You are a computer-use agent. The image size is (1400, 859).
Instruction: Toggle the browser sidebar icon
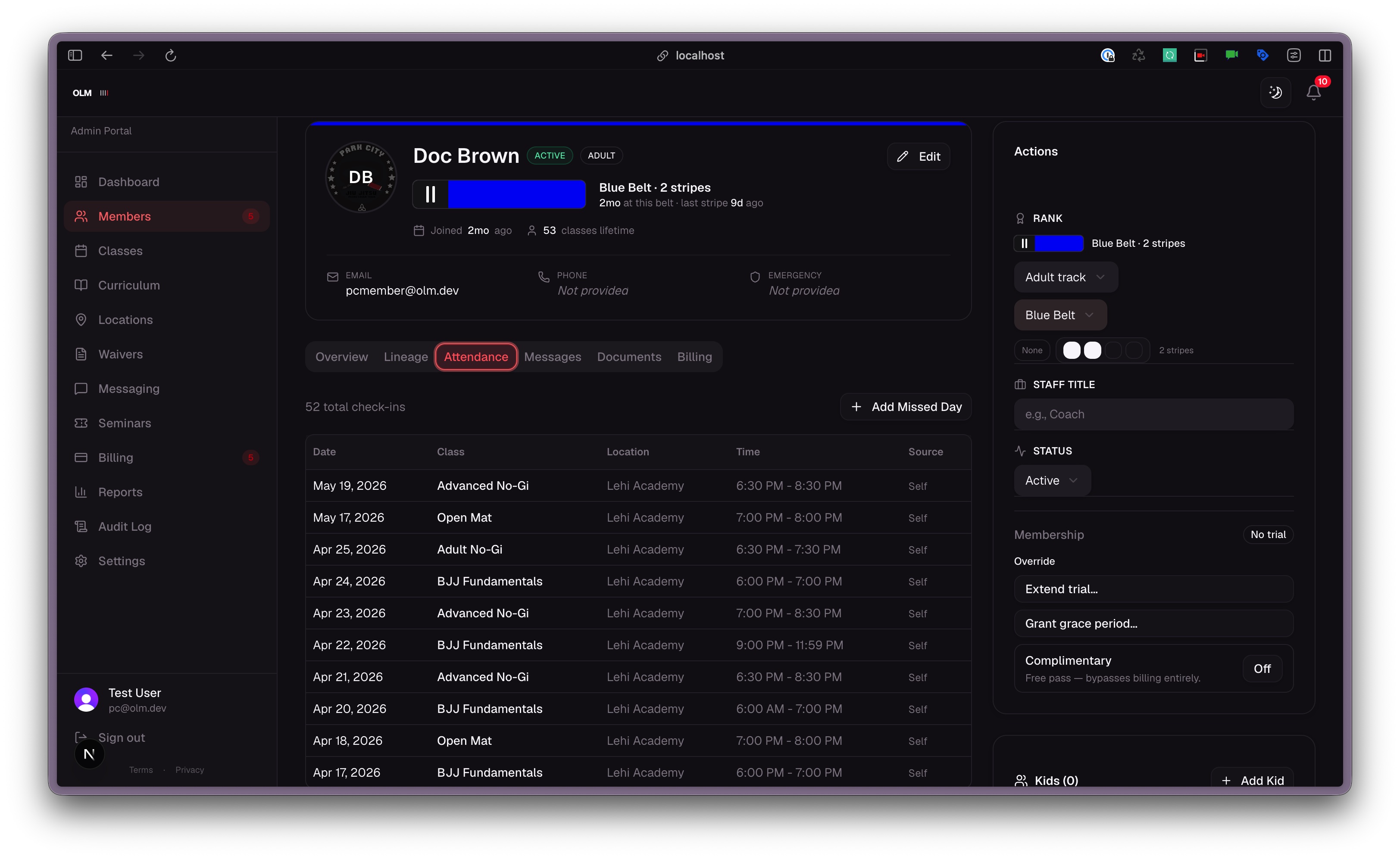tap(75, 55)
